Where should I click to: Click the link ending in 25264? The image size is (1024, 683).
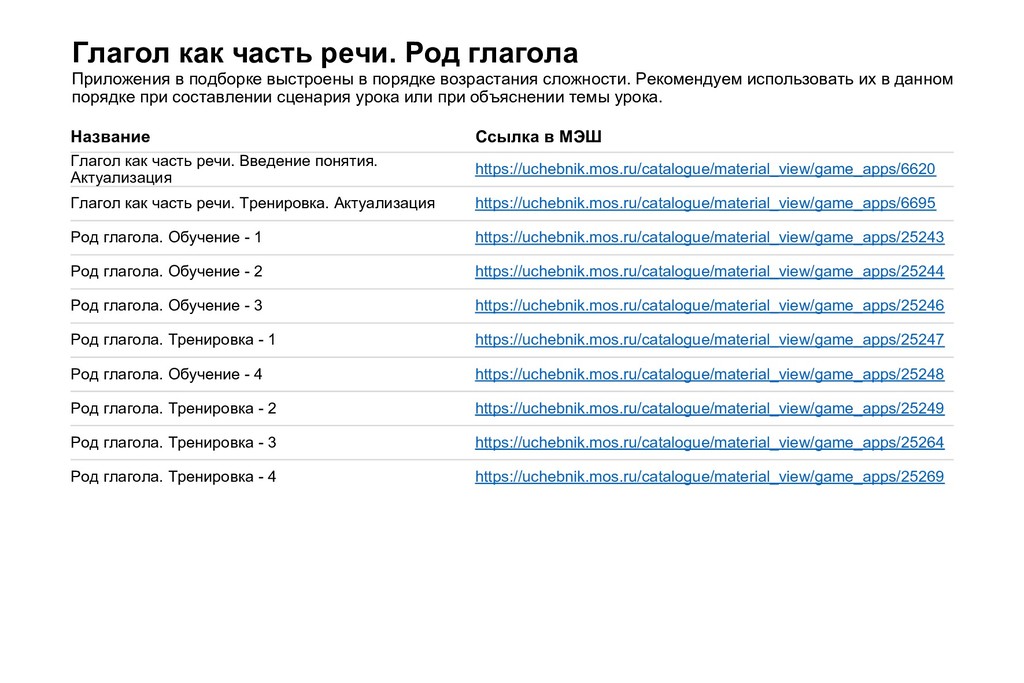tap(709, 442)
